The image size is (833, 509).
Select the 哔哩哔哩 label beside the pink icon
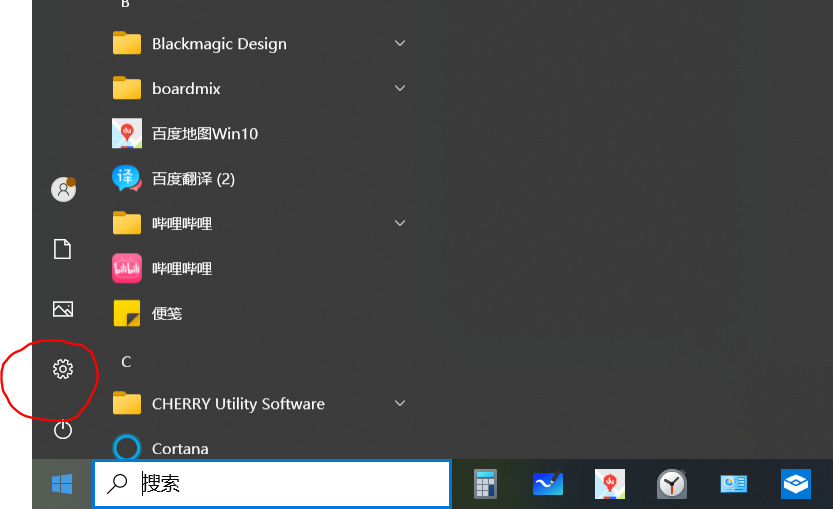click(182, 268)
